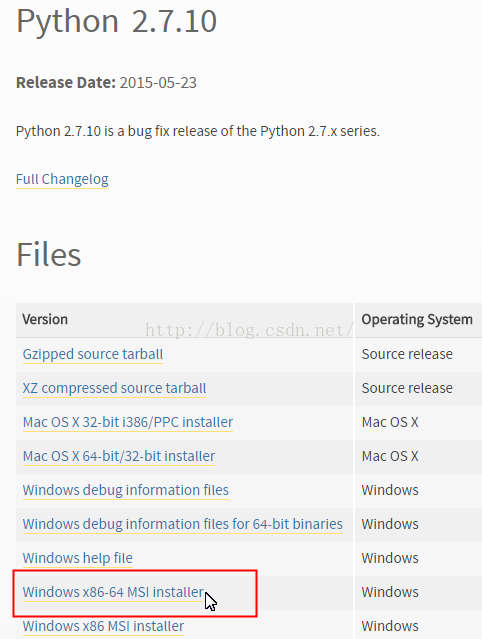Click the release date 2015-05-23 text

(x=158, y=83)
